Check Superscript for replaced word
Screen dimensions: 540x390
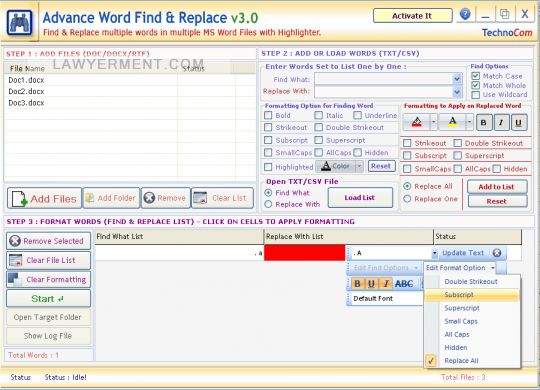(457, 156)
